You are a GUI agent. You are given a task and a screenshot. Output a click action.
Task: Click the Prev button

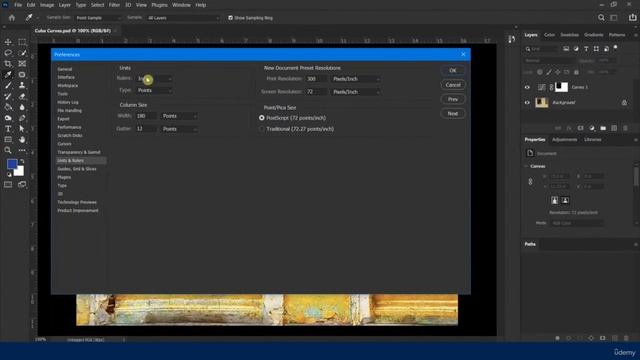click(x=453, y=99)
